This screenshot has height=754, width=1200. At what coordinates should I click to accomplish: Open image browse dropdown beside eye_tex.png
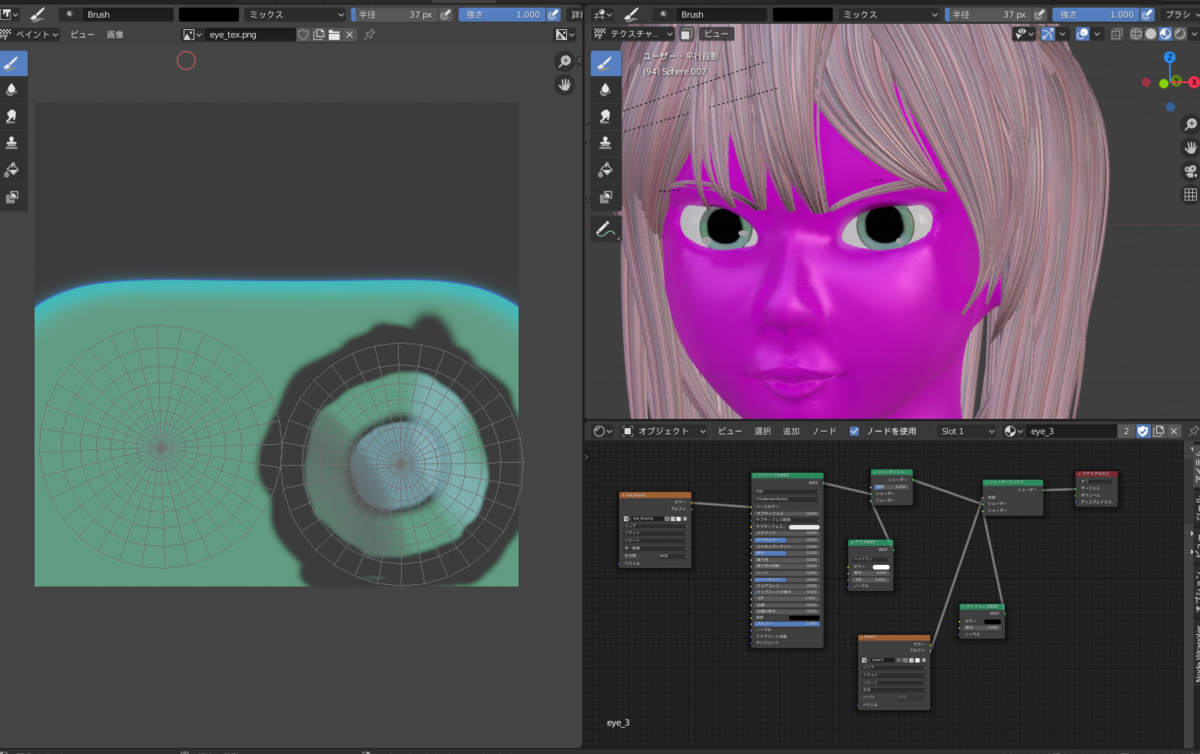pos(191,34)
